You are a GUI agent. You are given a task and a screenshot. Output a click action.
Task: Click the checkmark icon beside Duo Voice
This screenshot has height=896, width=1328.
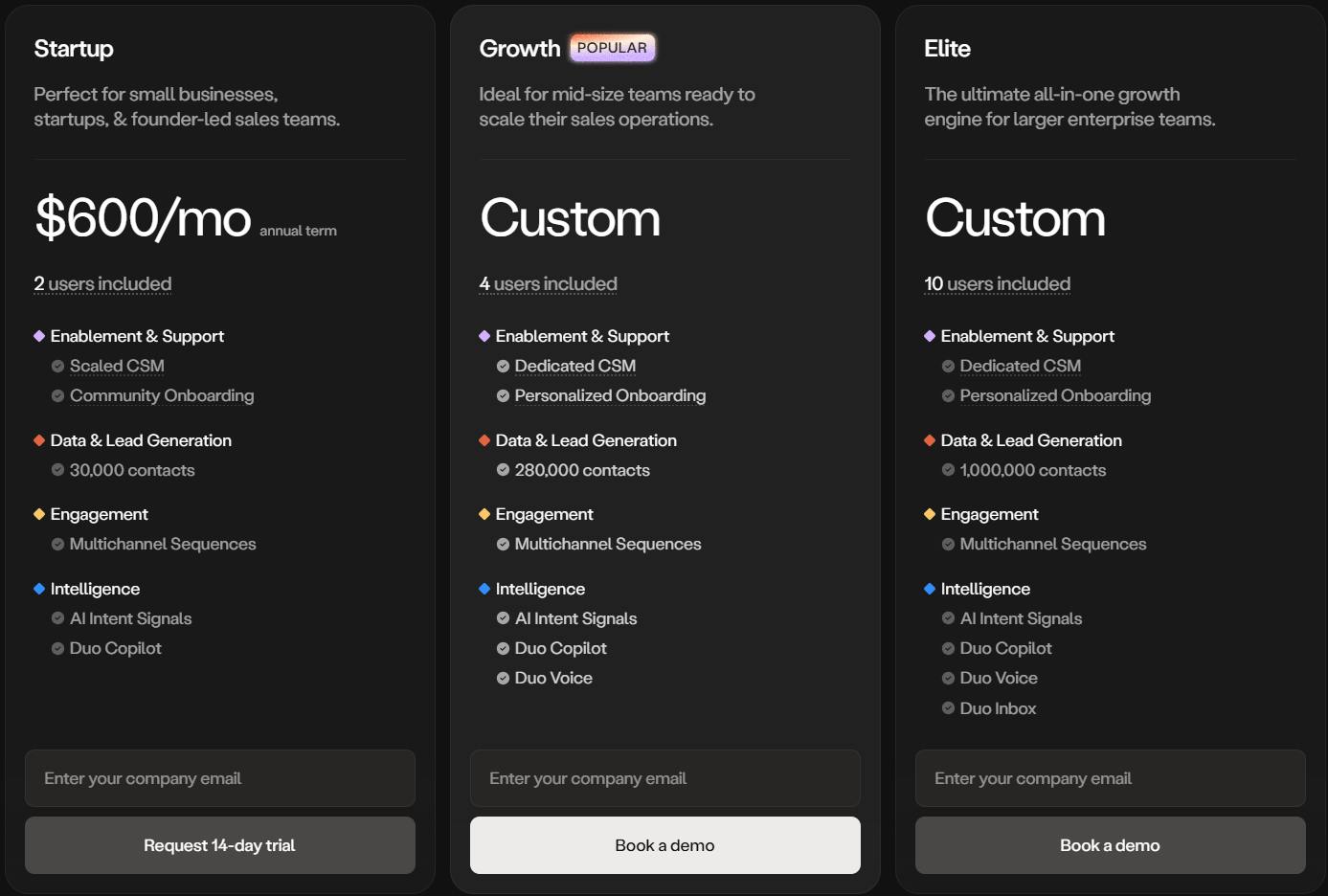tap(501, 678)
